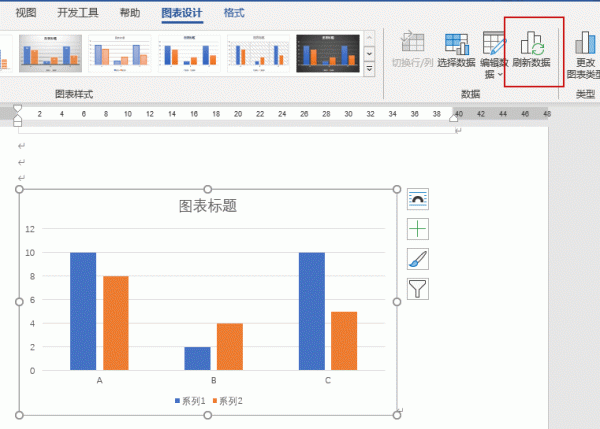Click the 选择数据 (Select Data) icon
600x429 pixels.
pos(456,46)
